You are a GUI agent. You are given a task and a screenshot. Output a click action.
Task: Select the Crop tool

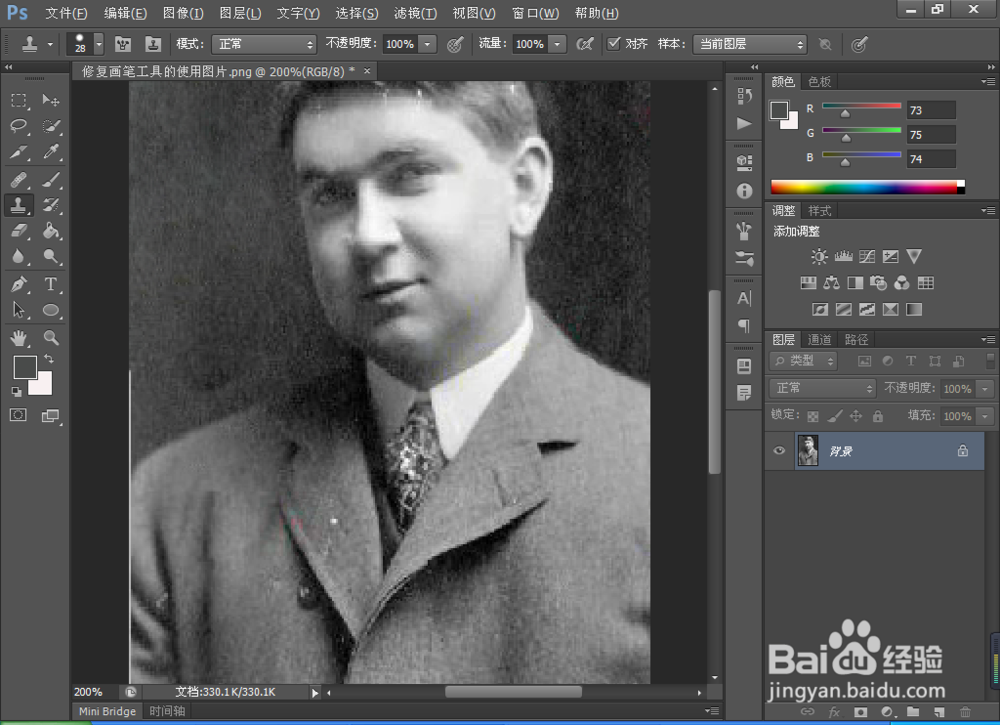tap(18, 152)
